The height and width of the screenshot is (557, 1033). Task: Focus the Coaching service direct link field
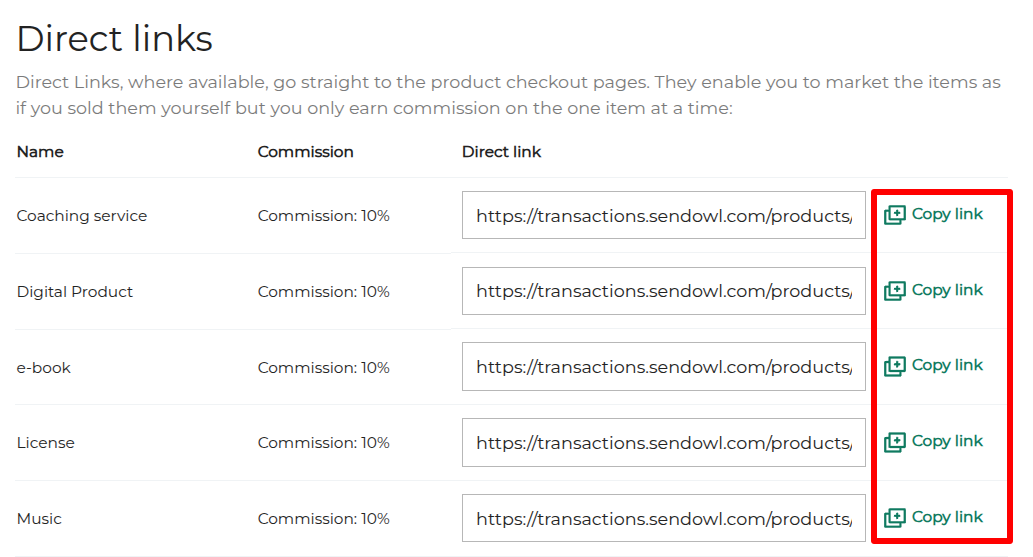coord(663,215)
